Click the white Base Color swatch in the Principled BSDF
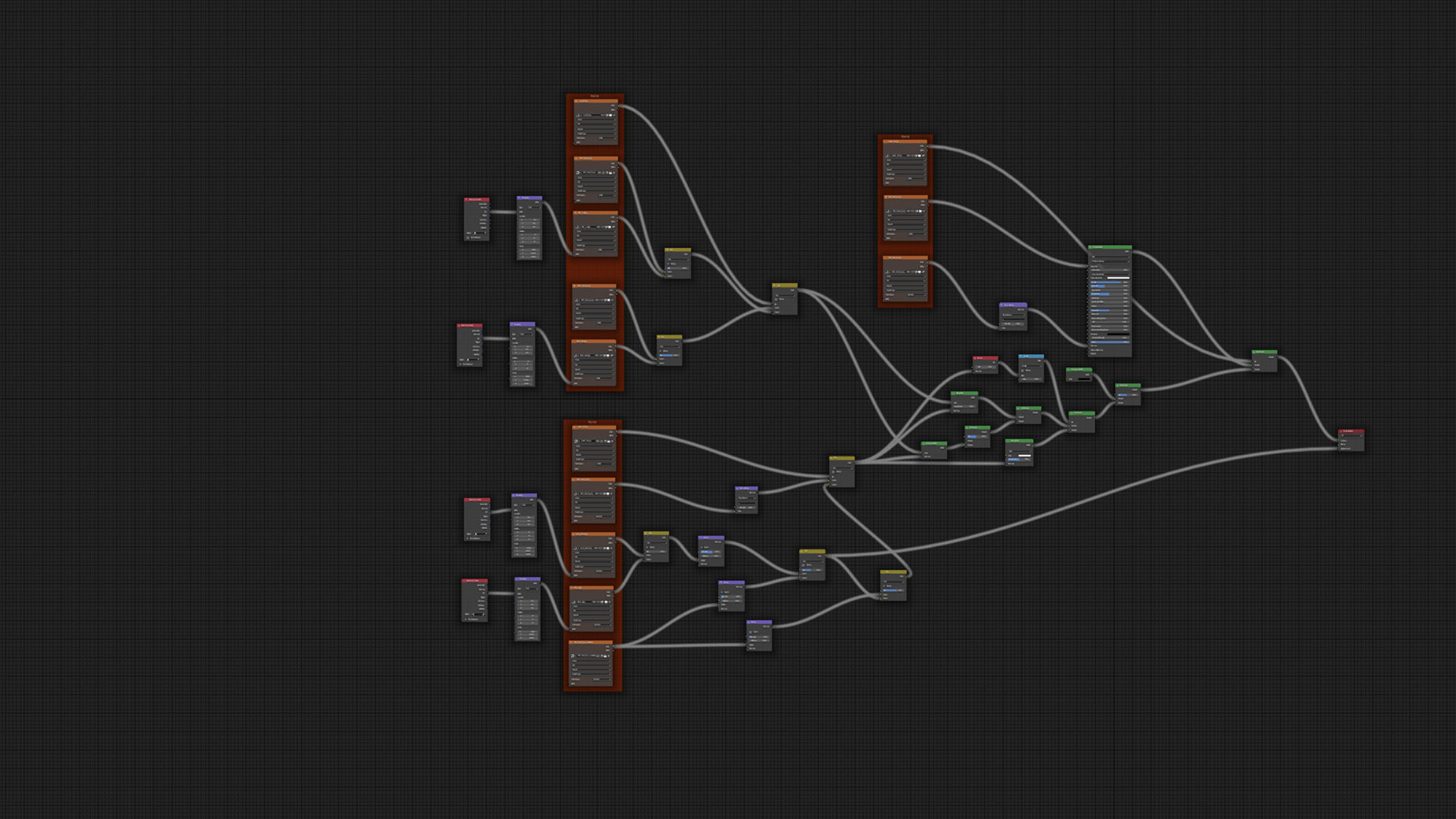 (x=1118, y=278)
